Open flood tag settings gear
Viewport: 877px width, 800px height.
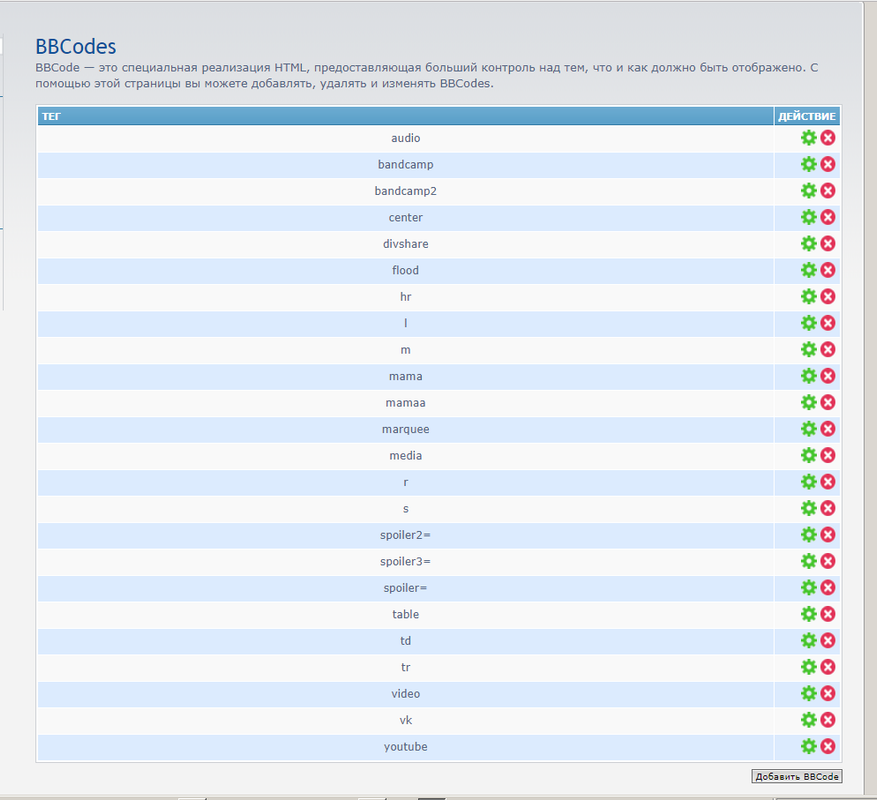point(808,270)
